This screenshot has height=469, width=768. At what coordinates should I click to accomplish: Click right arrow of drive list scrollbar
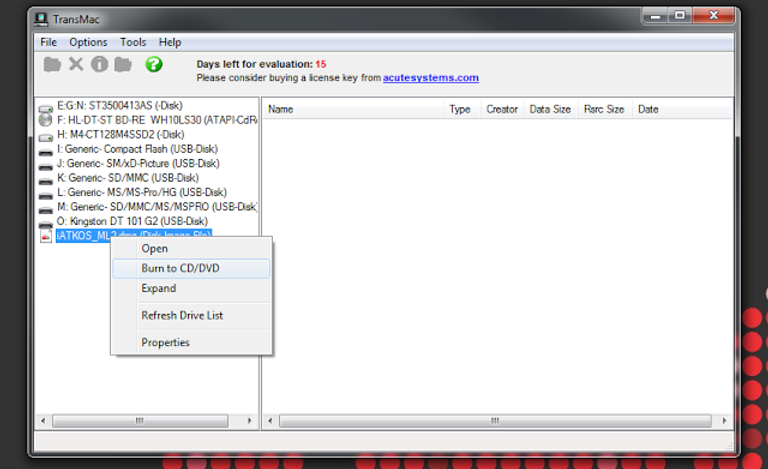click(249, 421)
